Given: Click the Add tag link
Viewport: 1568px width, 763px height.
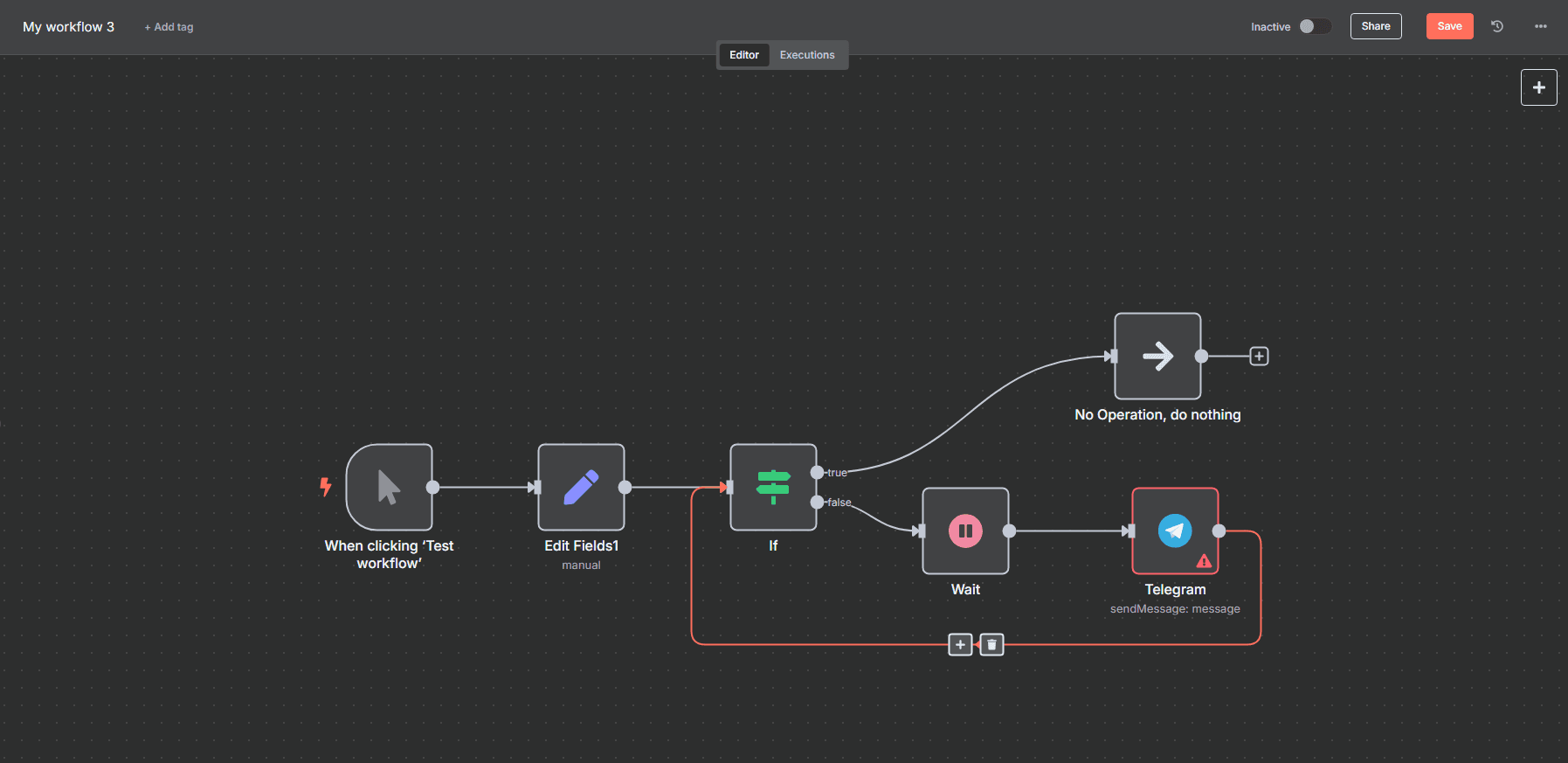Looking at the screenshot, I should pyautogui.click(x=169, y=27).
